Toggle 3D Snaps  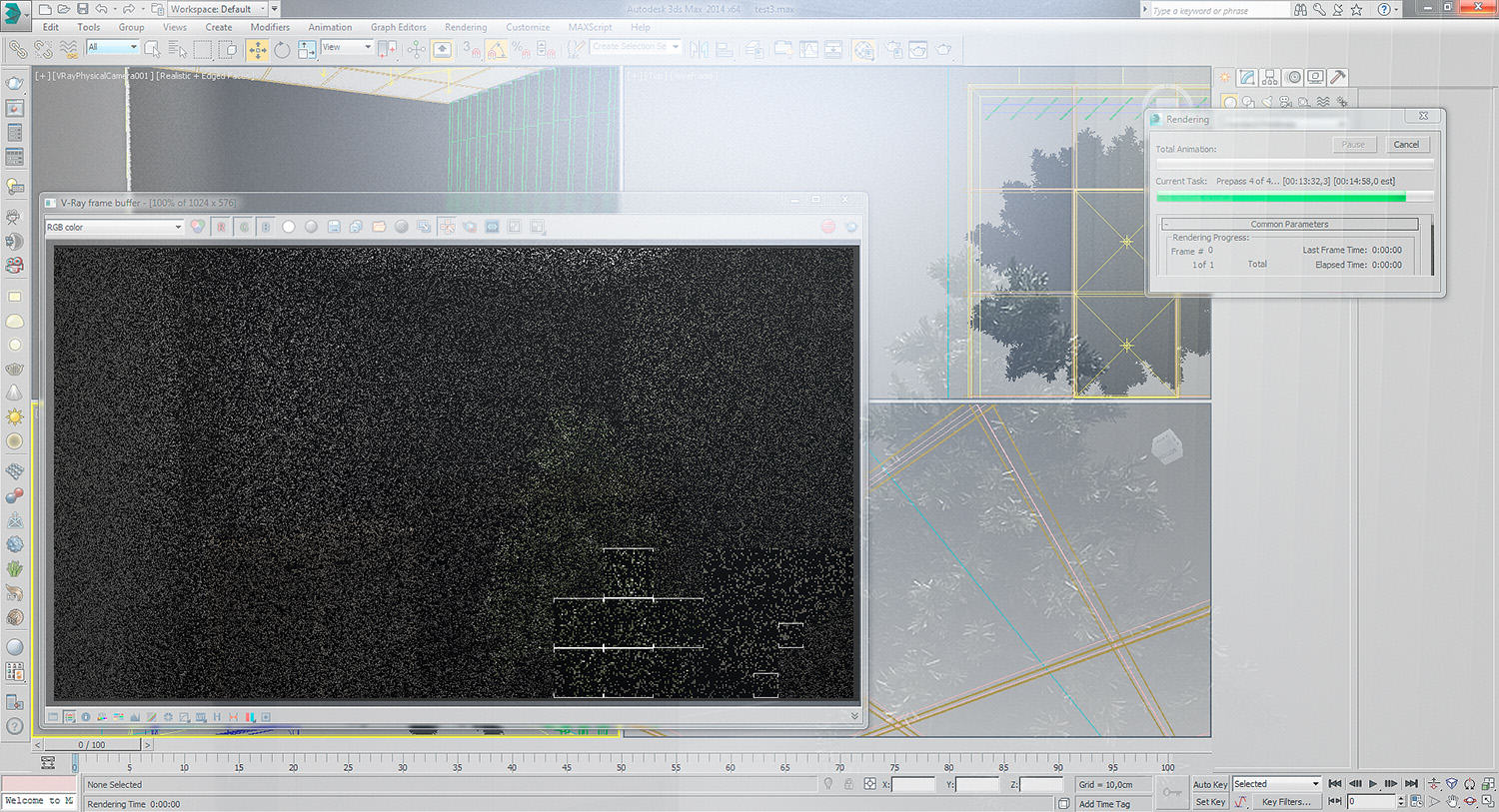pos(471,49)
